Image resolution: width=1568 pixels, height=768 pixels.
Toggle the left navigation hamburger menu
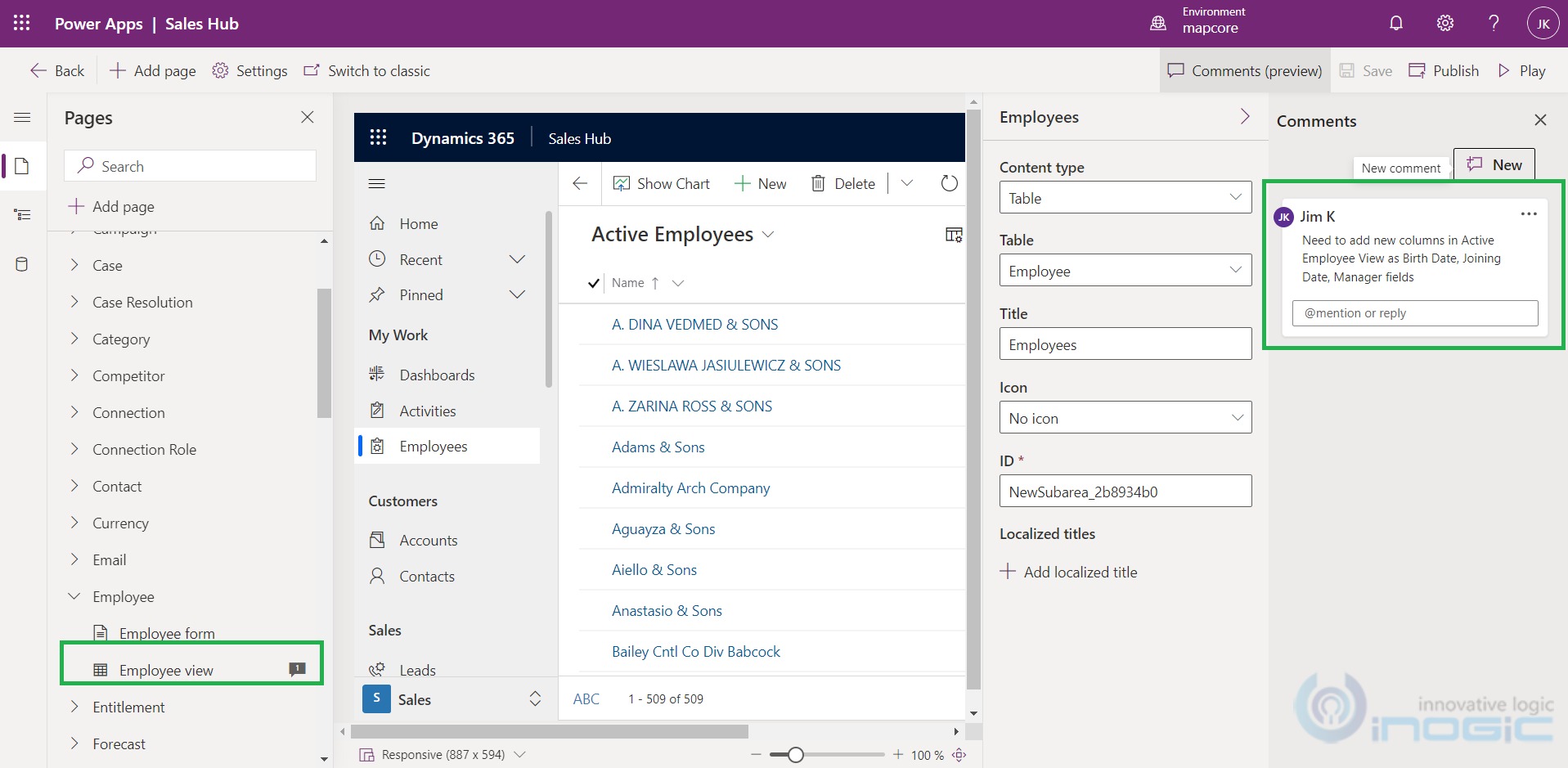tap(22, 118)
